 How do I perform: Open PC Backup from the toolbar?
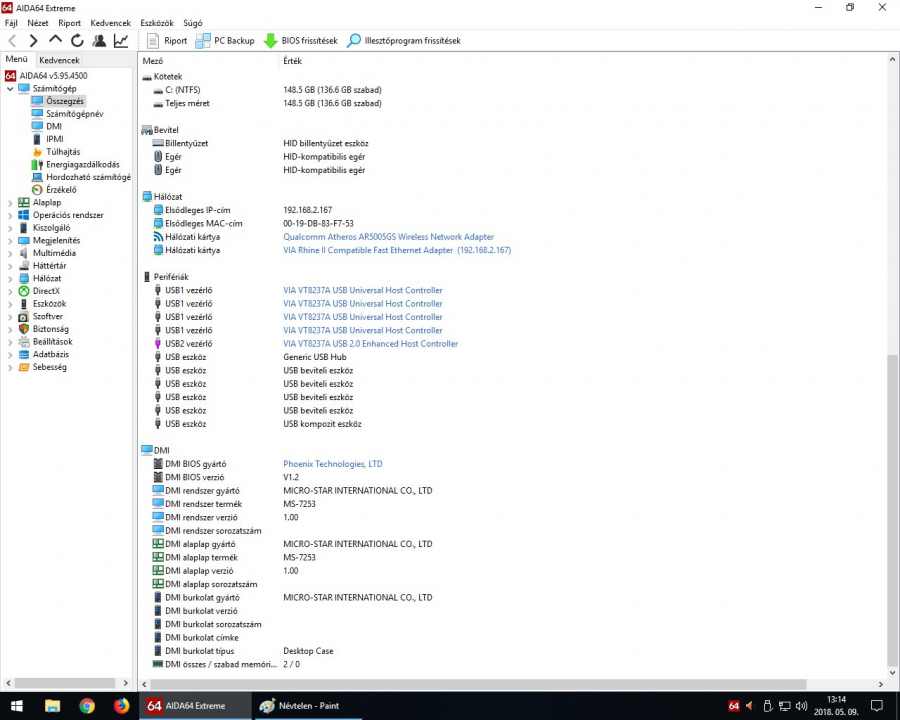pyautogui.click(x=225, y=41)
